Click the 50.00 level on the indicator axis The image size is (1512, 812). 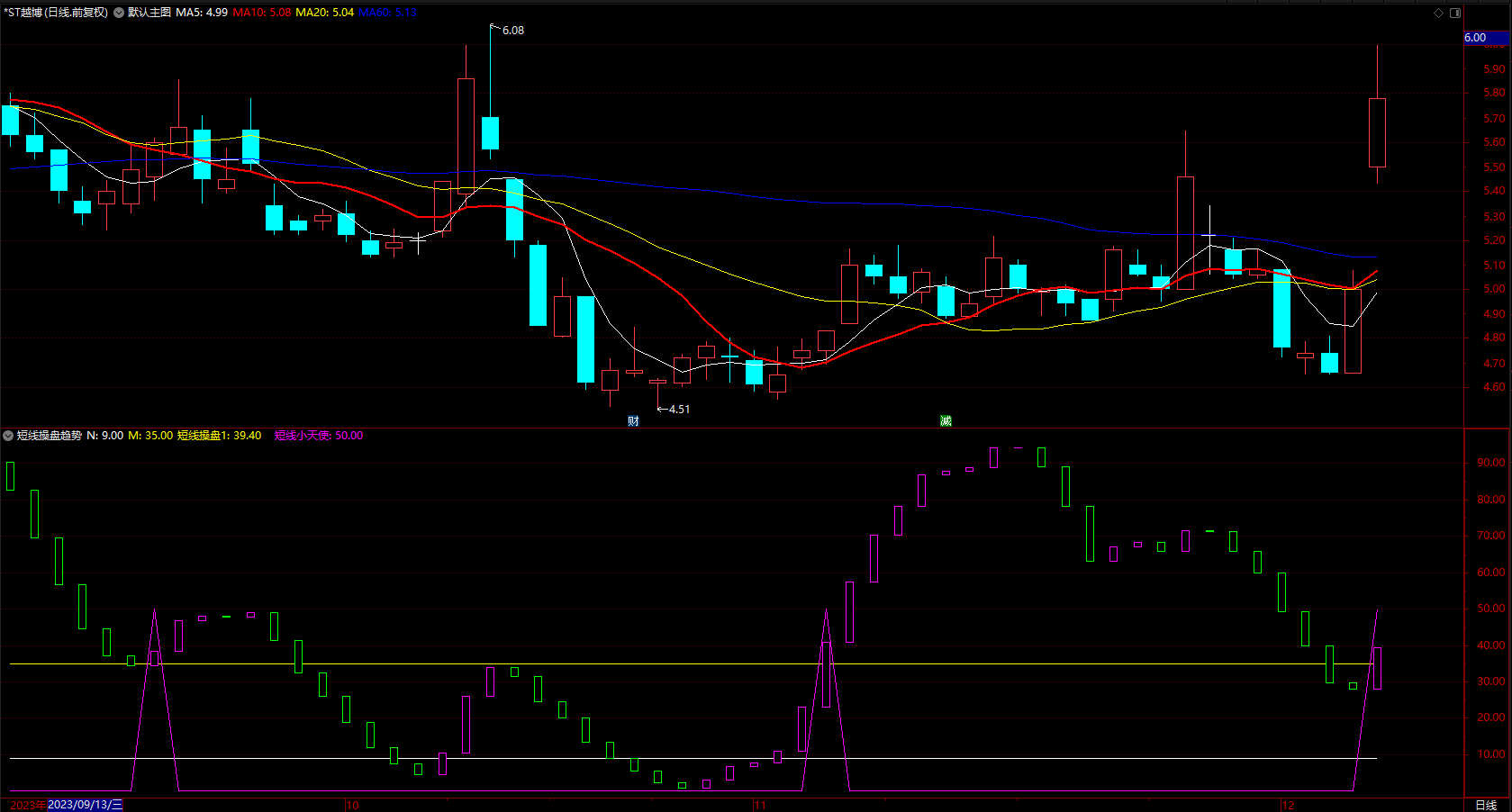pyautogui.click(x=1491, y=609)
